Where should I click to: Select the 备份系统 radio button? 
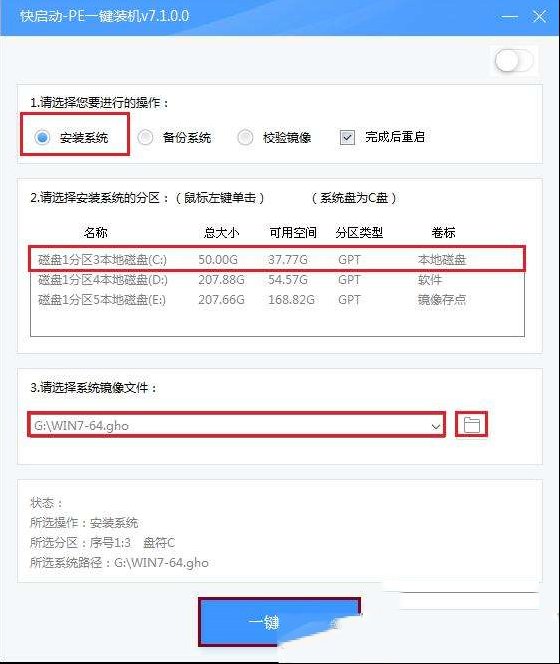(145, 137)
